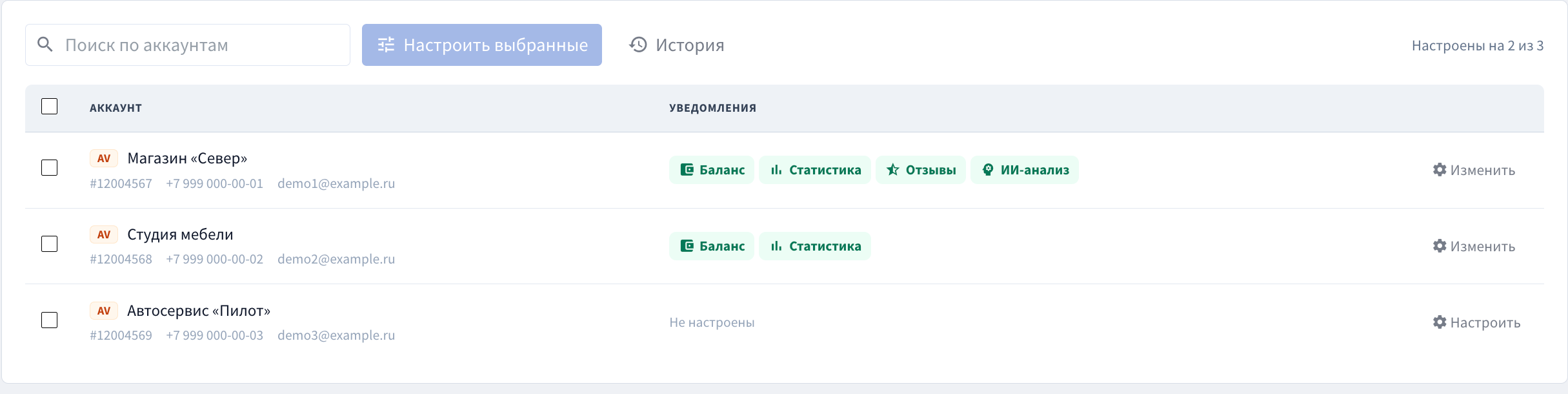The height and width of the screenshot is (394, 1568).
Task: Click AV badge next to Автосервис «Пилот»
Action: [104, 311]
